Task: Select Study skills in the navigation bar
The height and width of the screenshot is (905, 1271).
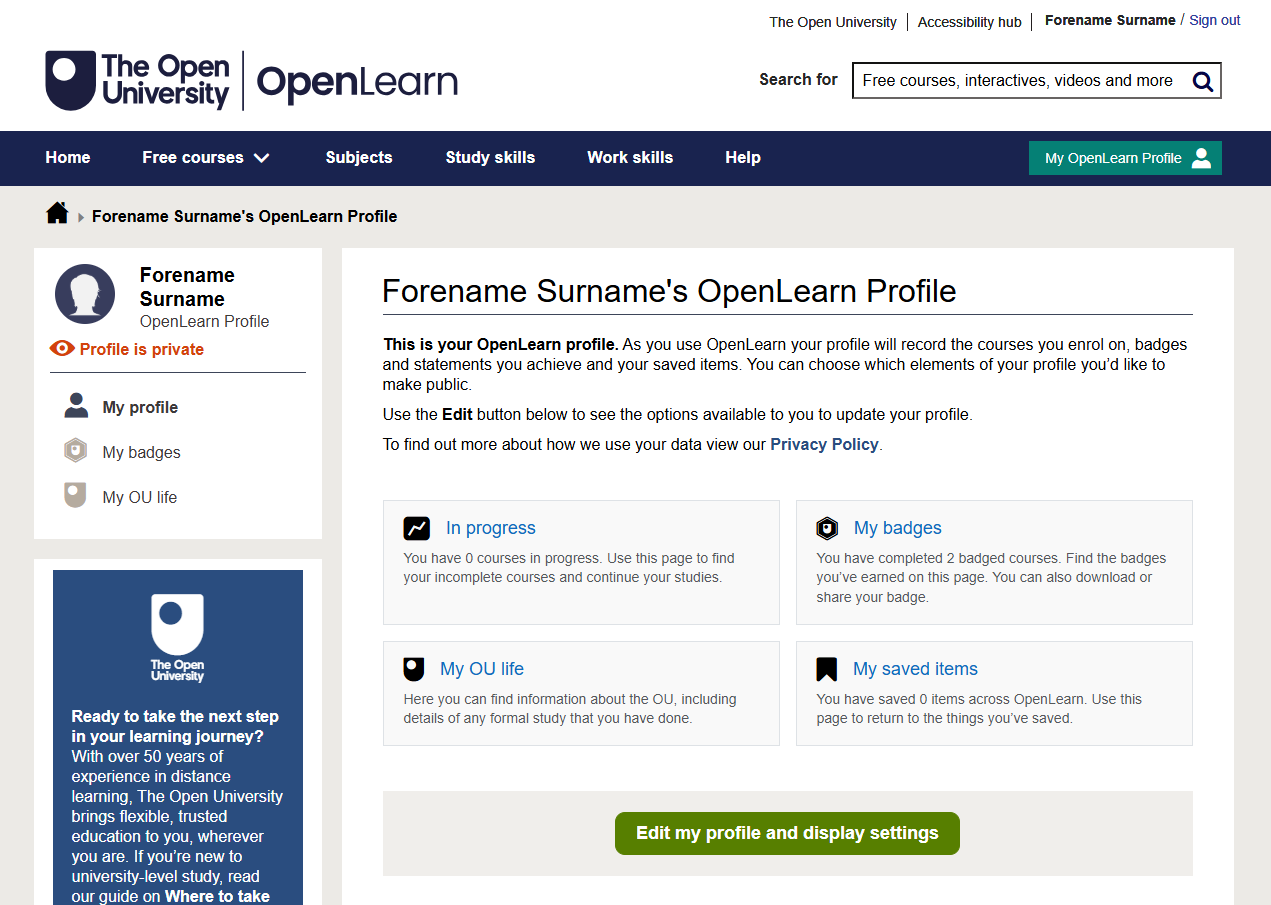Action: (490, 157)
